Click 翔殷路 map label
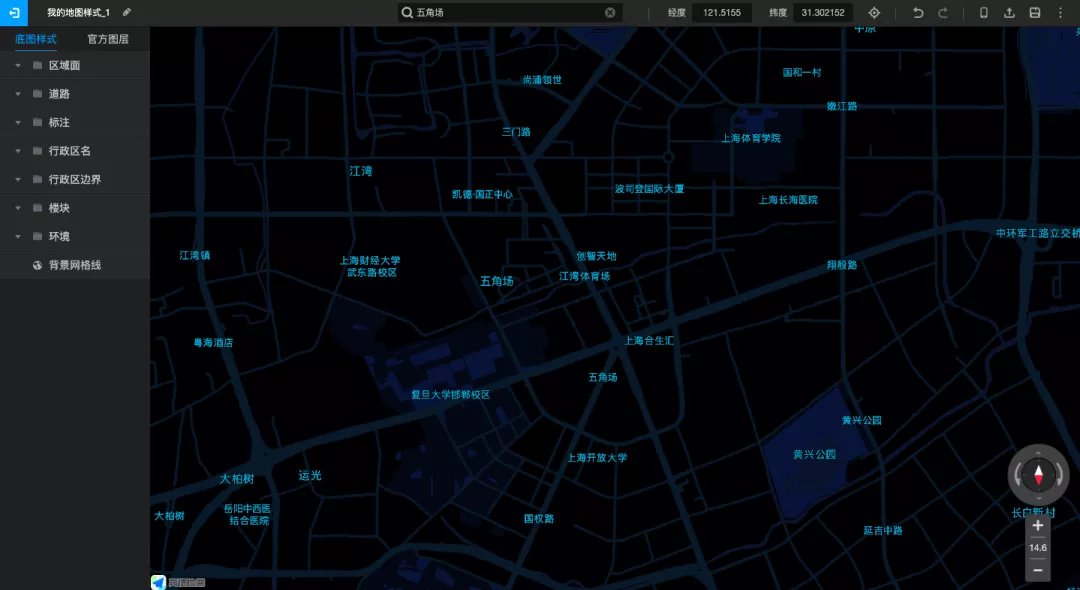 coord(842,264)
